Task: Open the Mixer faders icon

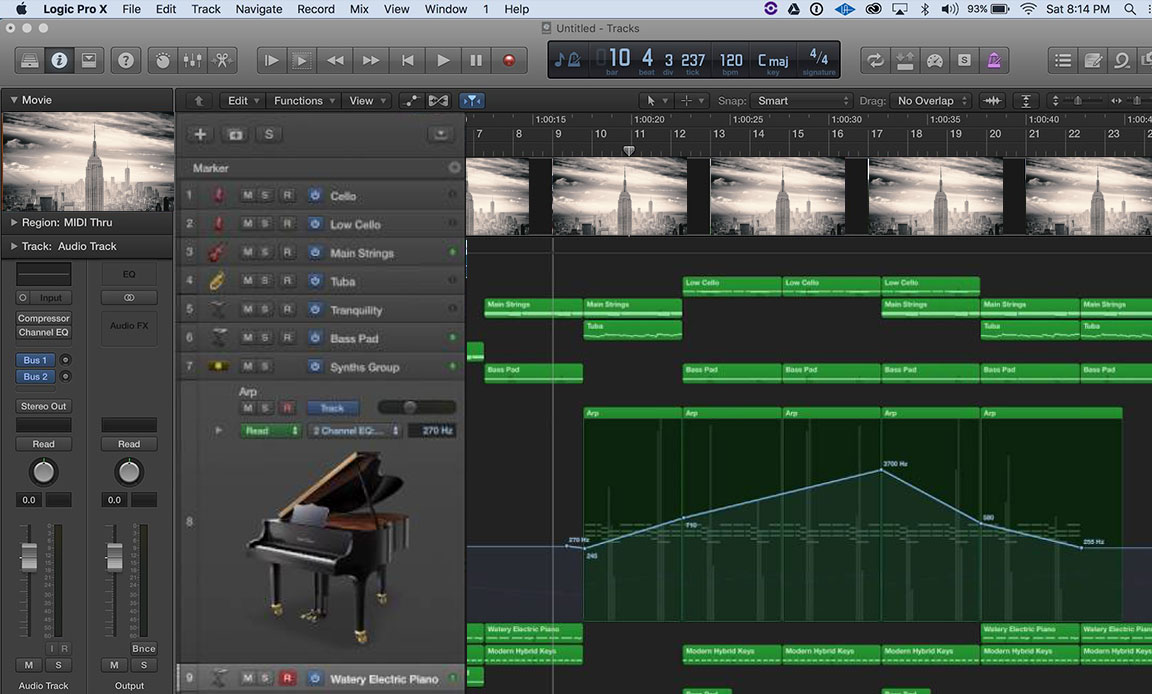Action: pyautogui.click(x=192, y=60)
